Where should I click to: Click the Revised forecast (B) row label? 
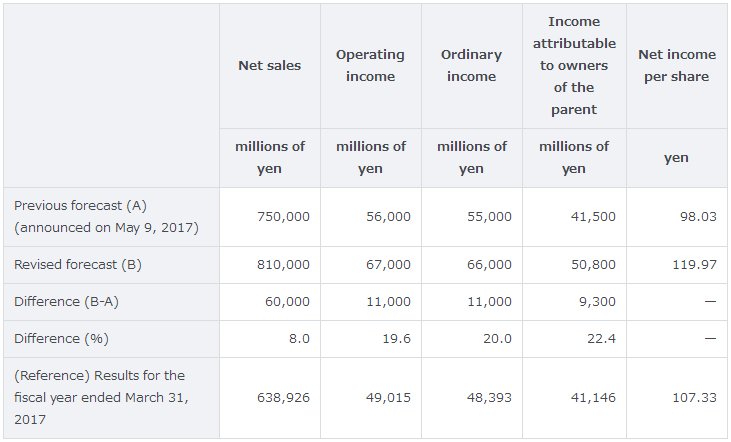coord(76,265)
